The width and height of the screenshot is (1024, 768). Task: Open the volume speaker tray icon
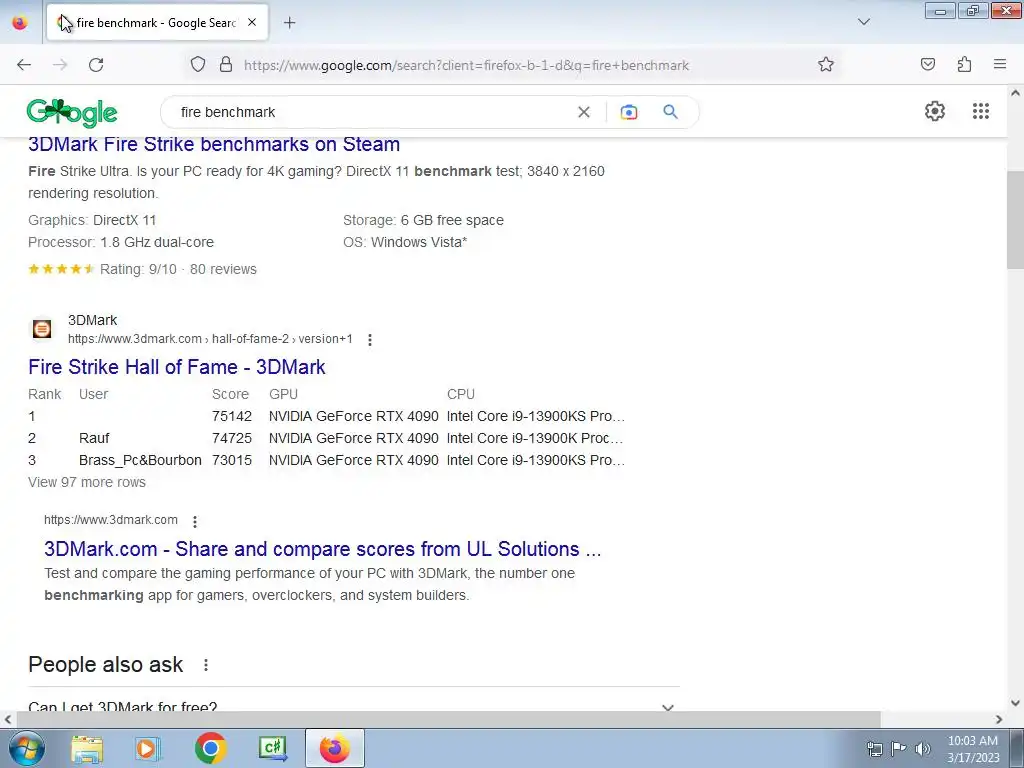tap(922, 748)
